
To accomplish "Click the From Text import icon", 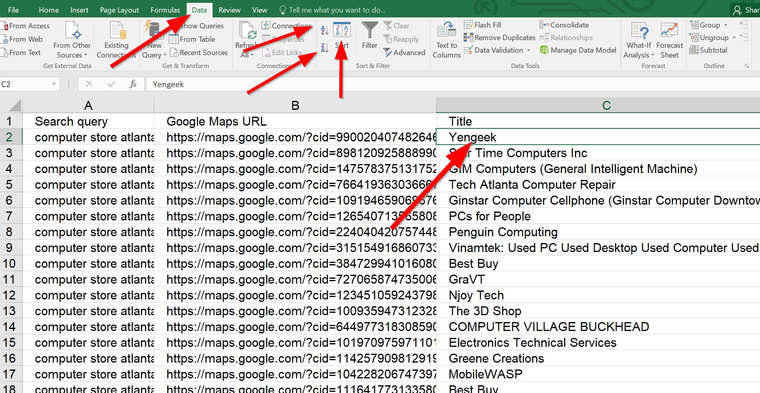I will tap(4, 52).
